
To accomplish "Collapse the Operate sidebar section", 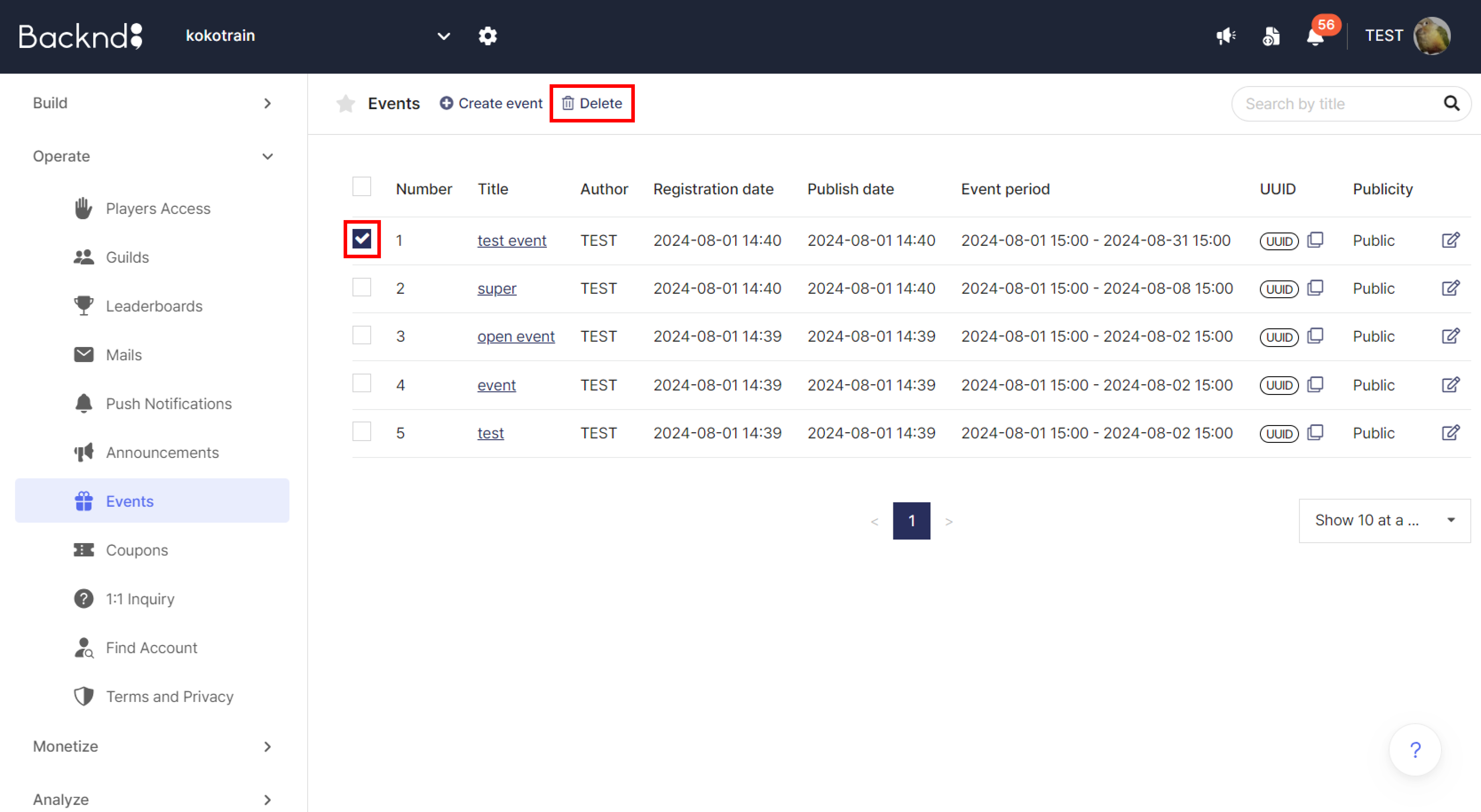I will point(152,156).
